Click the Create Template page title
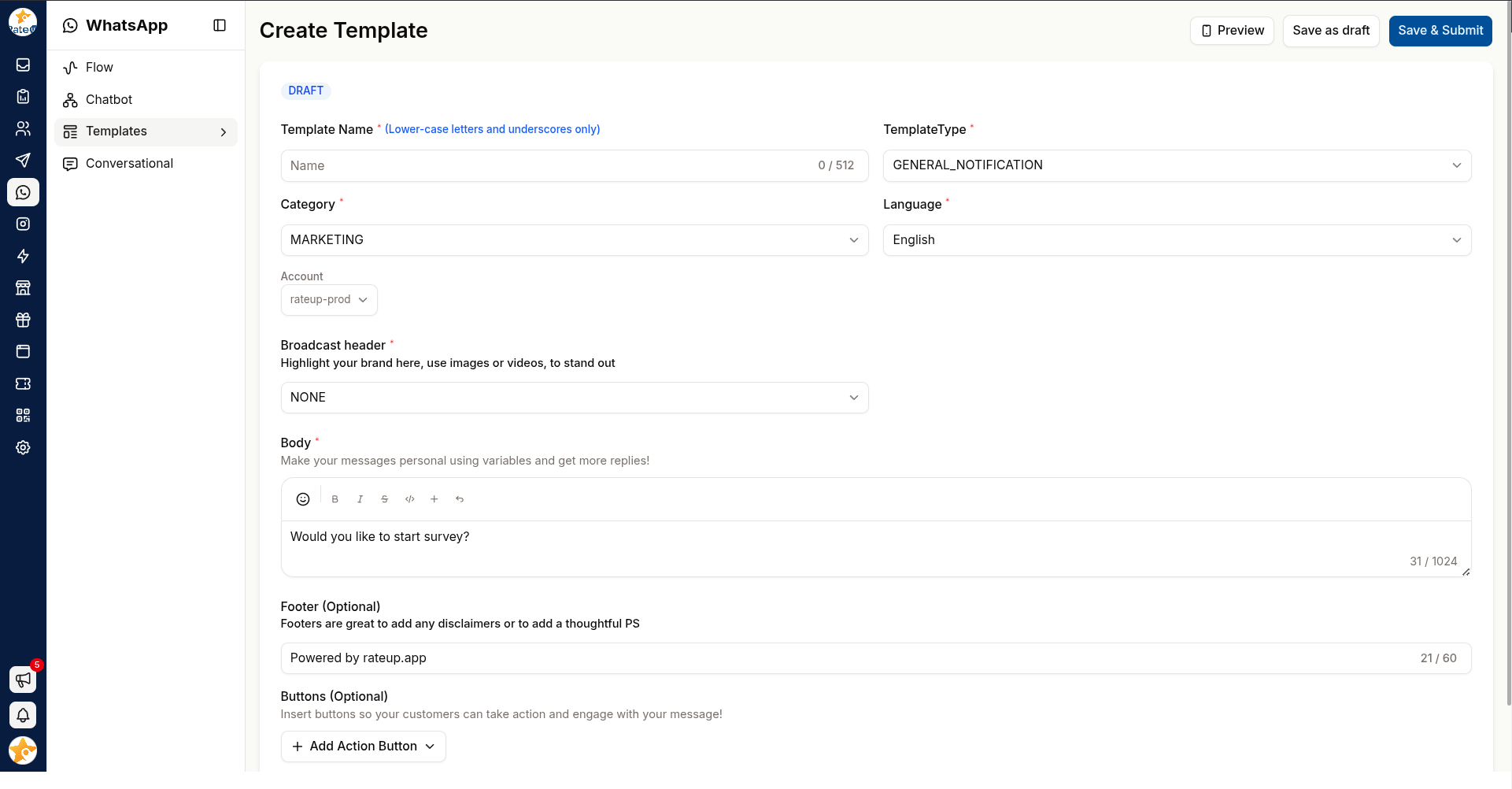 point(343,30)
